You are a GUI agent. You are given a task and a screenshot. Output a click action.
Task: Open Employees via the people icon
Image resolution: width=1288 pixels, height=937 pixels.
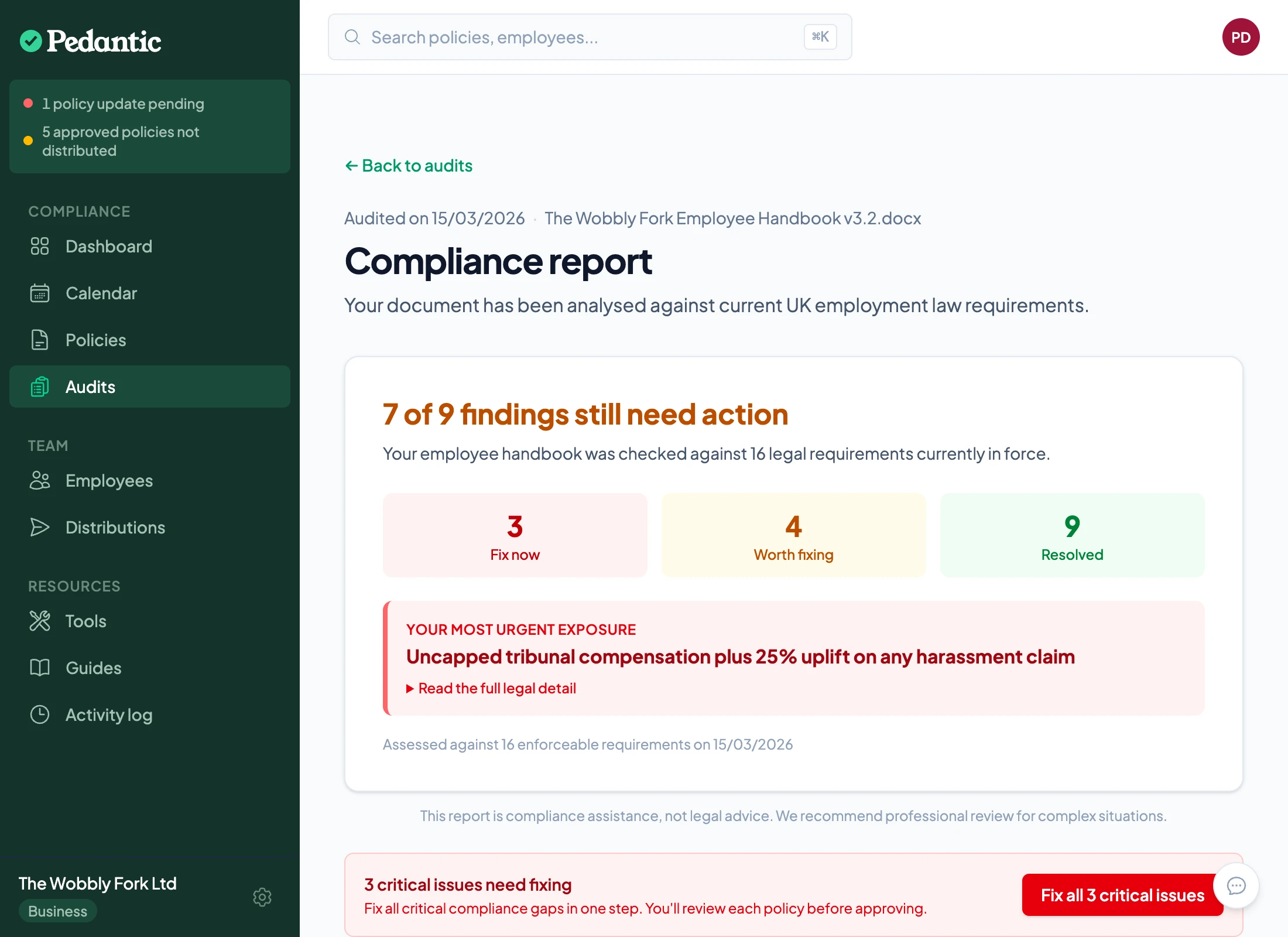[39, 480]
